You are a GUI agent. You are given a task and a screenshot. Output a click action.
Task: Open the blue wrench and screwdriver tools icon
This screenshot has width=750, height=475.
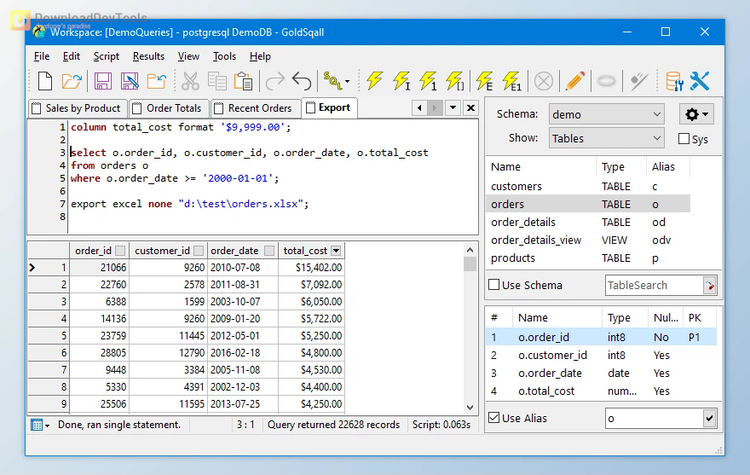pos(699,81)
